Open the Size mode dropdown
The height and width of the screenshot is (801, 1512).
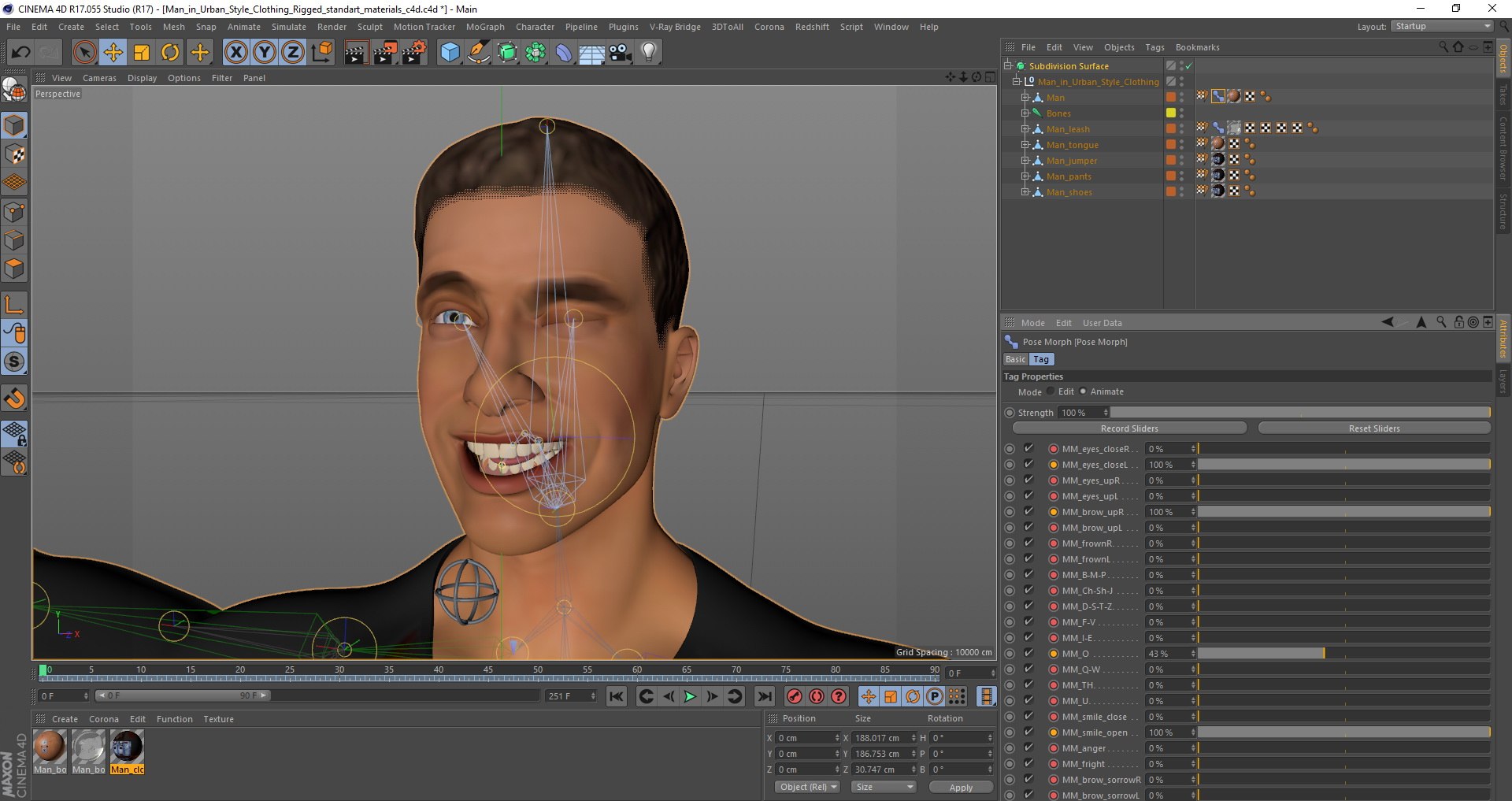coord(884,787)
